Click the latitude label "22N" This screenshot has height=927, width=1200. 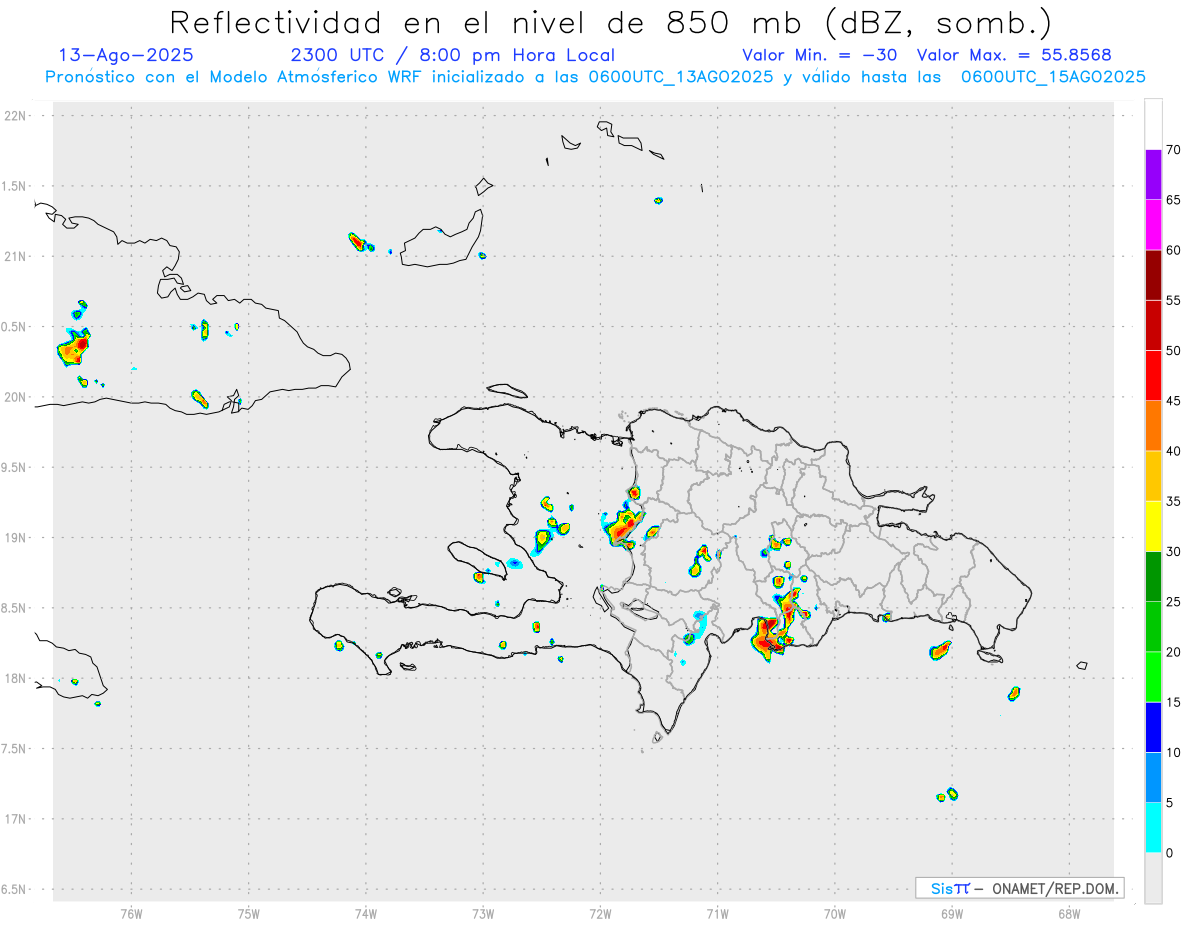(x=17, y=116)
